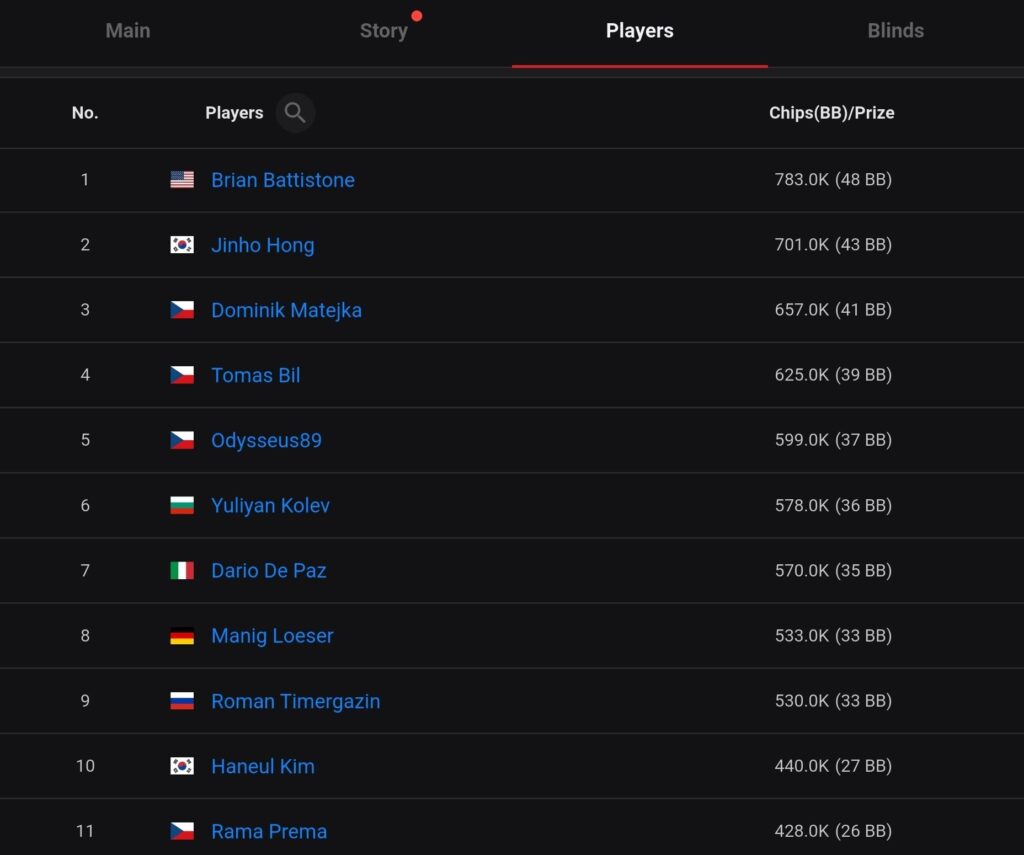This screenshot has height=855, width=1024.
Task: Click the Bulgarian flag beside Yuliyan Kolev
Action: [182, 506]
